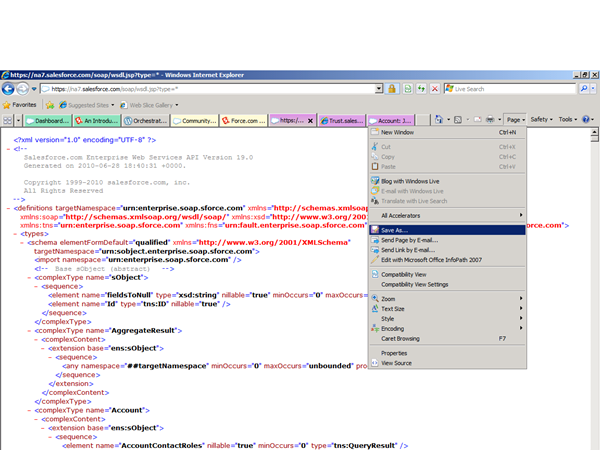Open the Home button dropdown arrow
This screenshot has width=600, height=450.
pyautogui.click(x=448, y=120)
